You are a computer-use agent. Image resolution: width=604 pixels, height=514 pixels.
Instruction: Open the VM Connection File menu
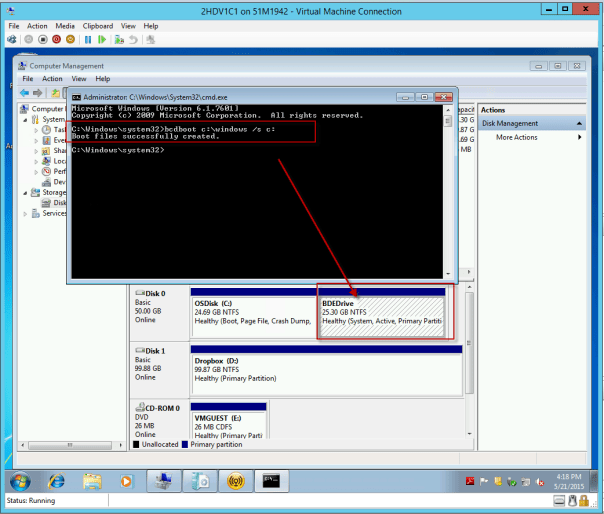14,26
